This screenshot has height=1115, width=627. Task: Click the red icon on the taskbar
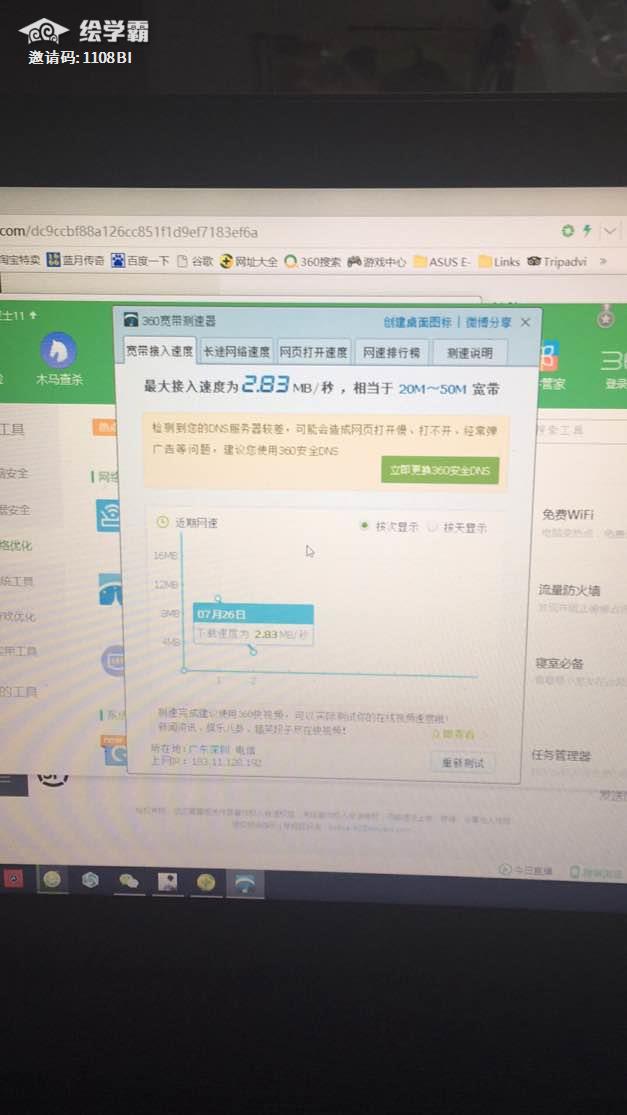point(13,879)
